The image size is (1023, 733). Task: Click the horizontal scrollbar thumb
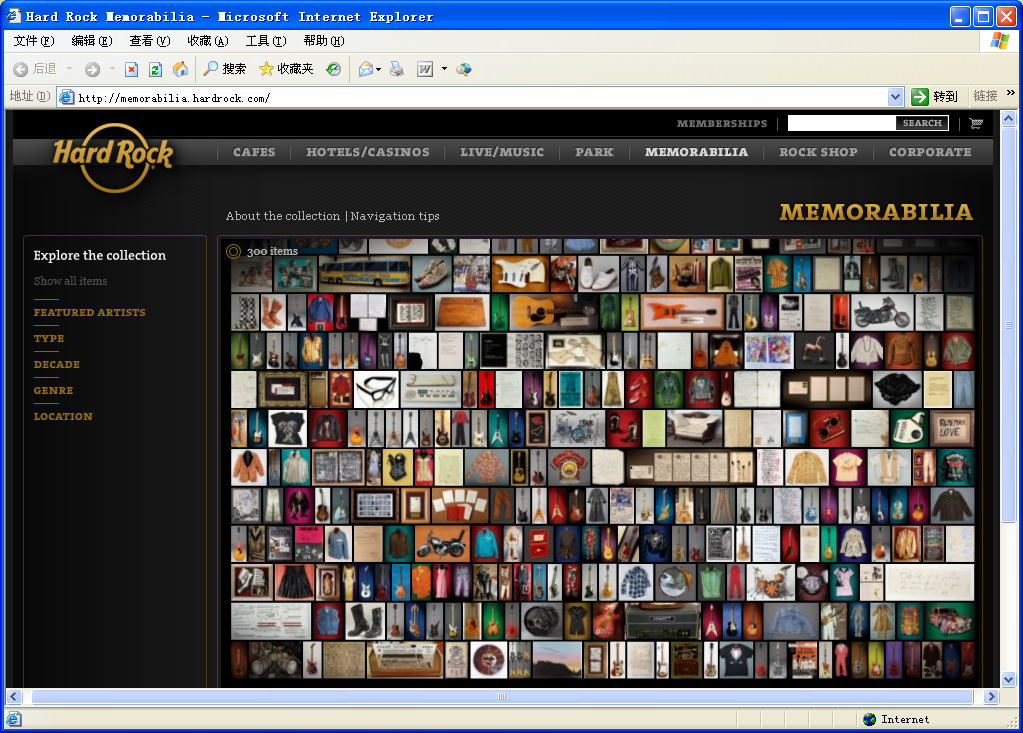(x=502, y=696)
